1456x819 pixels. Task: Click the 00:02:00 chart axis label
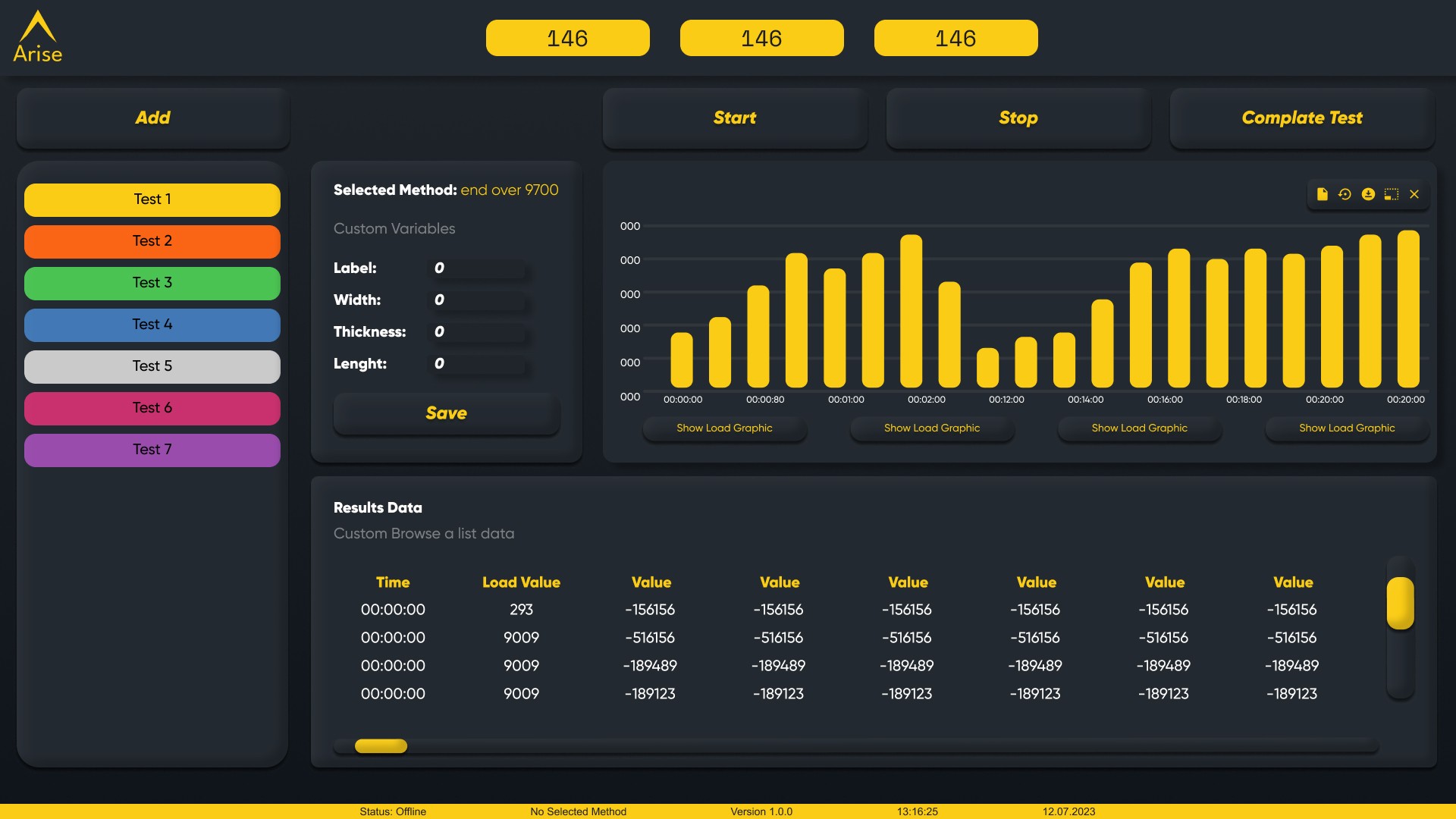927,400
